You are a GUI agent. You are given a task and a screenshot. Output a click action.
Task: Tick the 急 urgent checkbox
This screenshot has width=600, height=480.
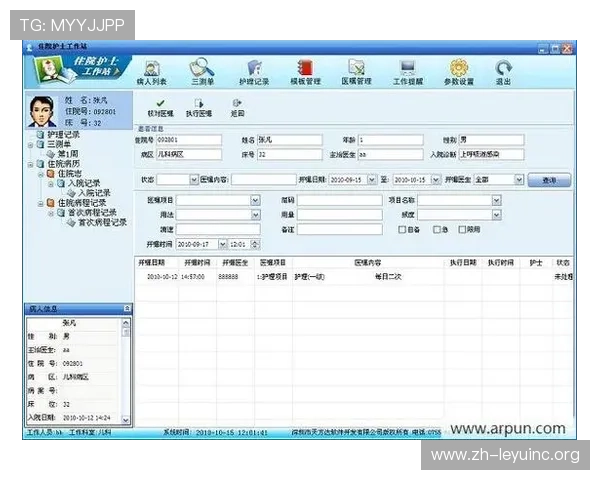[436, 229]
